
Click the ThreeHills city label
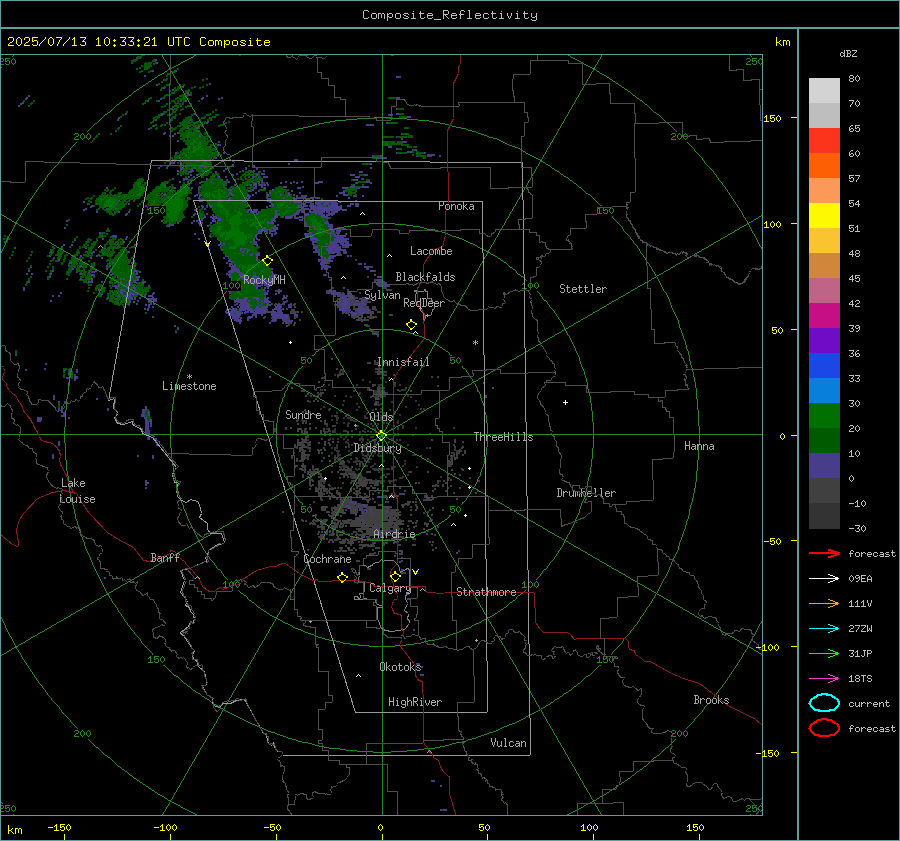click(x=503, y=437)
